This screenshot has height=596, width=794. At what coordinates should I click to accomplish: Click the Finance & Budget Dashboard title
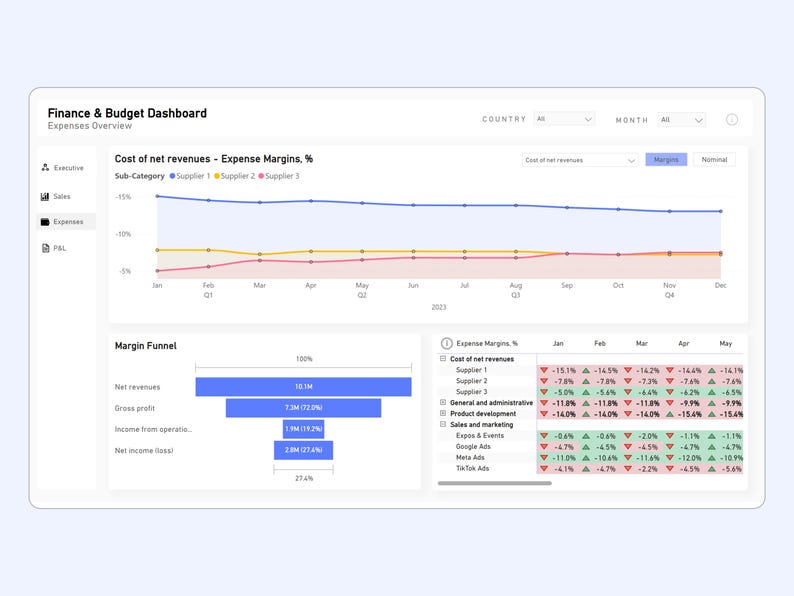pos(127,113)
